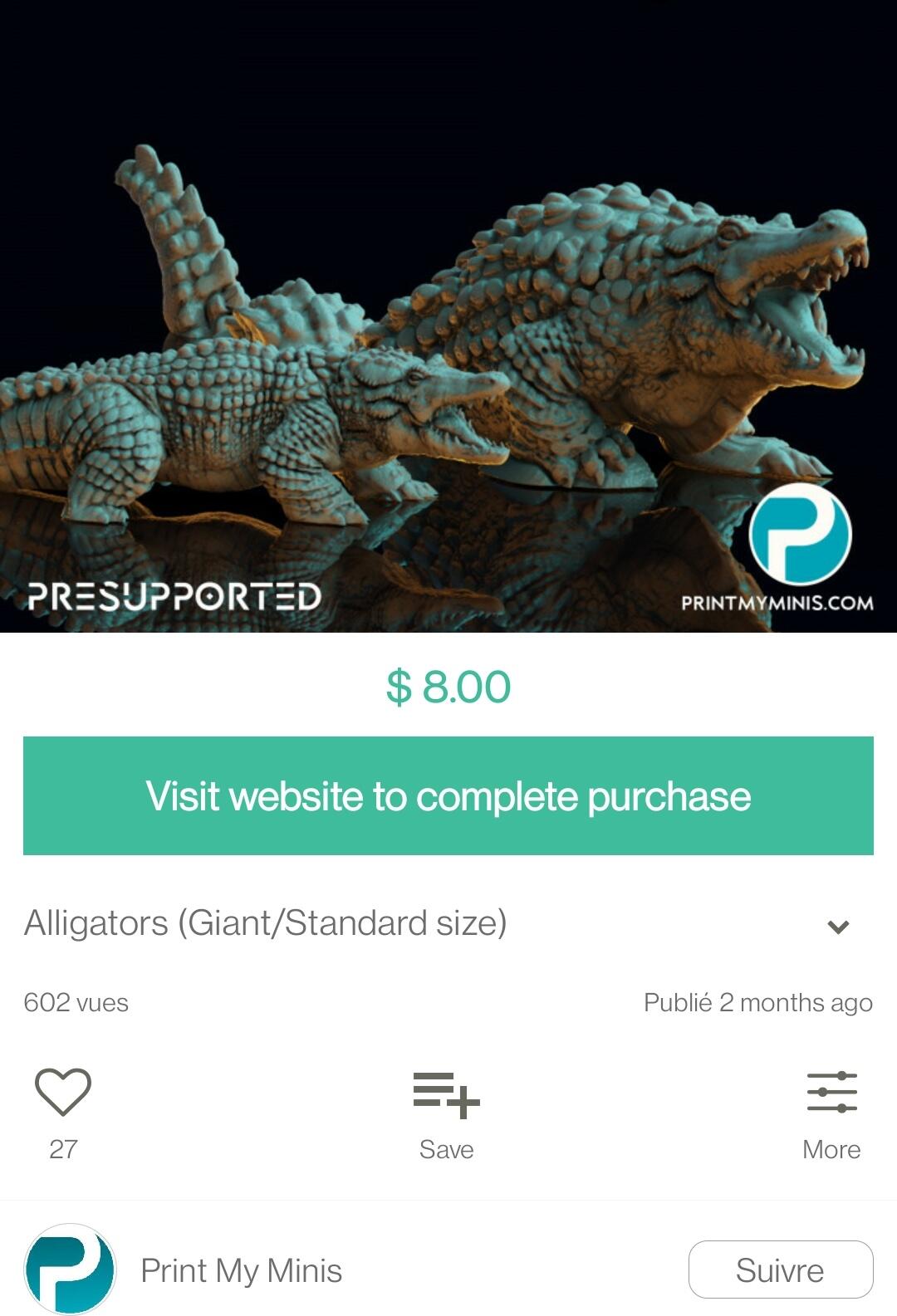Viewport: 897px width, 1316px height.
Task: Open Print My Minis creator name
Action: point(242,1270)
